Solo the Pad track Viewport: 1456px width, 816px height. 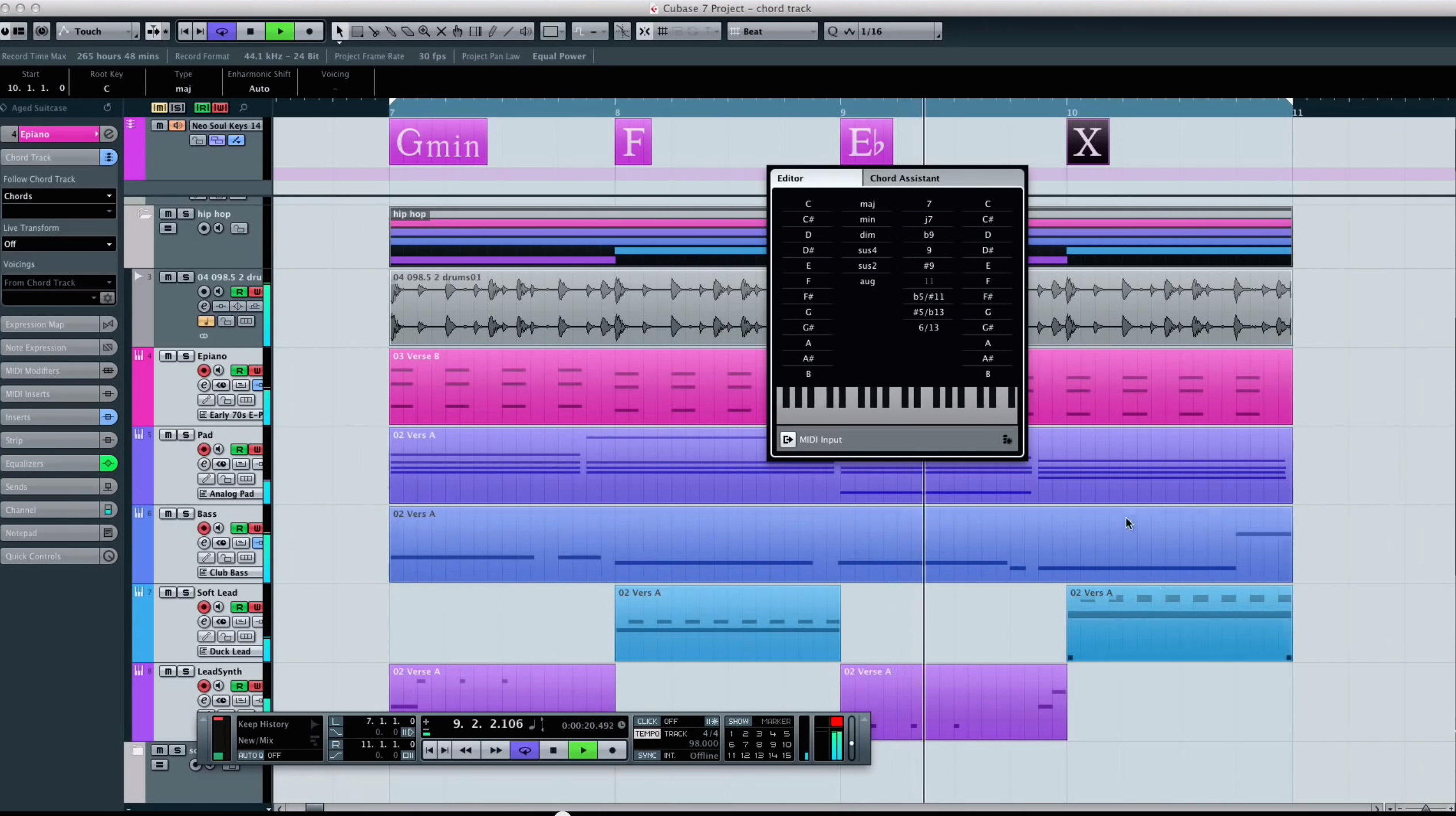pos(185,434)
